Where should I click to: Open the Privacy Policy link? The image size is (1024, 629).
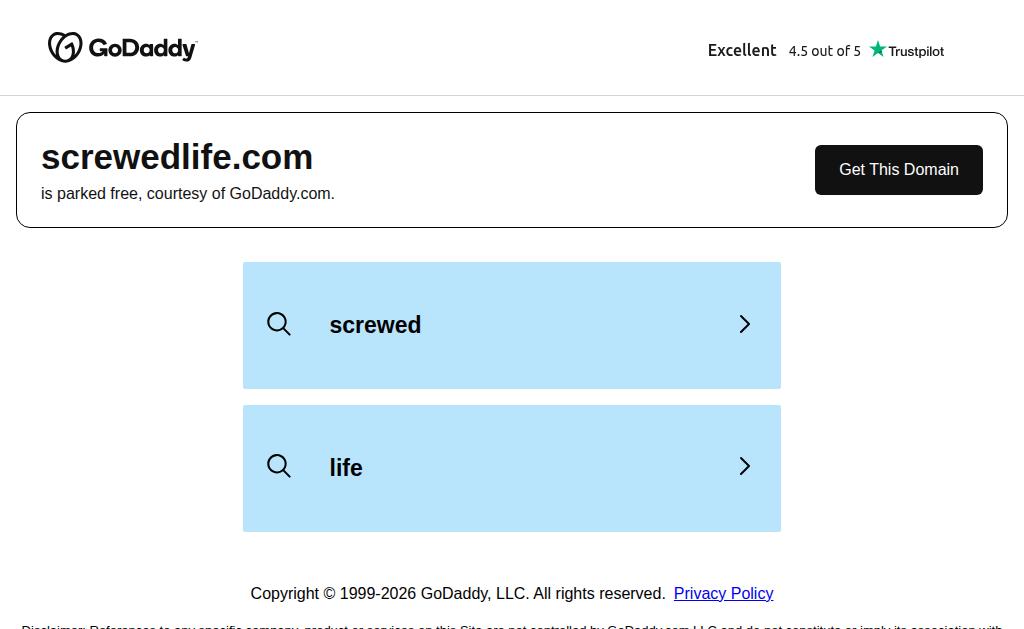coord(723,593)
